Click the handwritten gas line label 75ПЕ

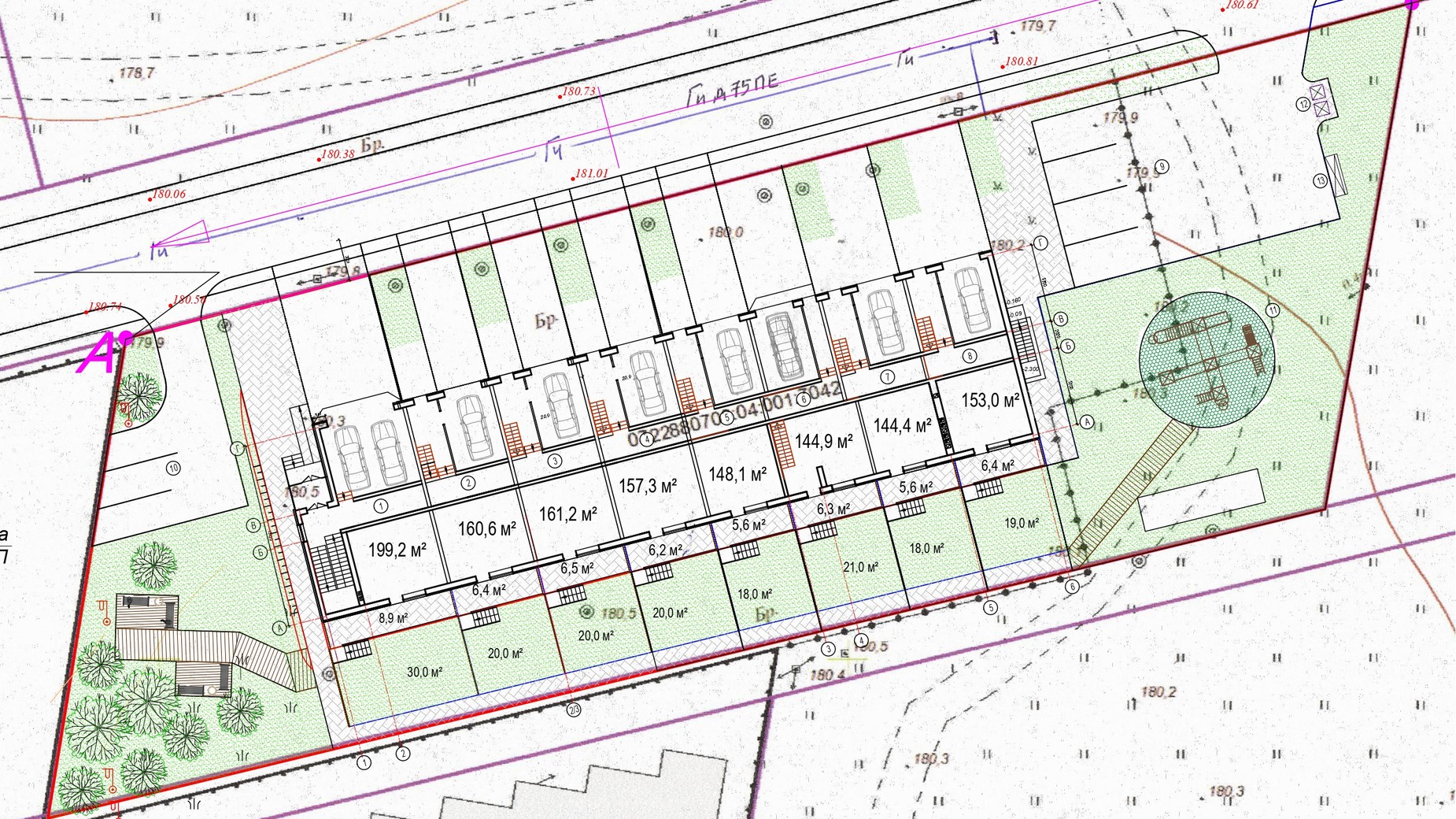pyautogui.click(x=733, y=90)
